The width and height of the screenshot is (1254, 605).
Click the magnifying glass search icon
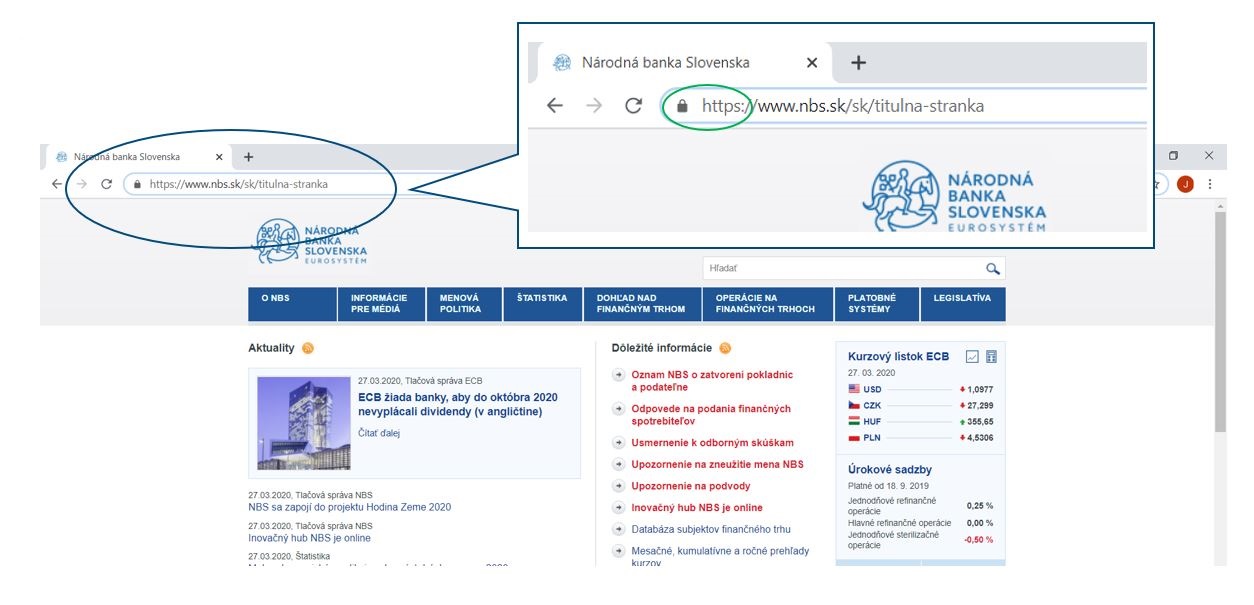[x=992, y=269]
